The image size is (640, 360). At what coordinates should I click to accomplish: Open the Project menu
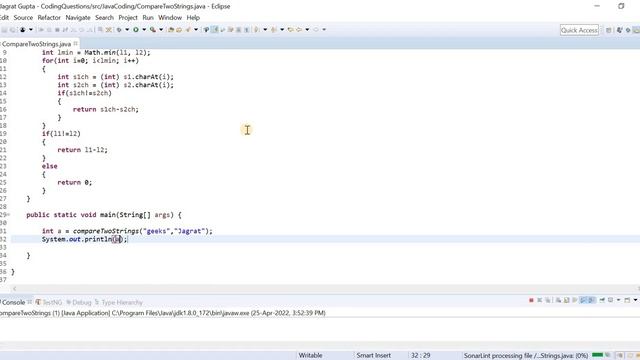point(128,18)
